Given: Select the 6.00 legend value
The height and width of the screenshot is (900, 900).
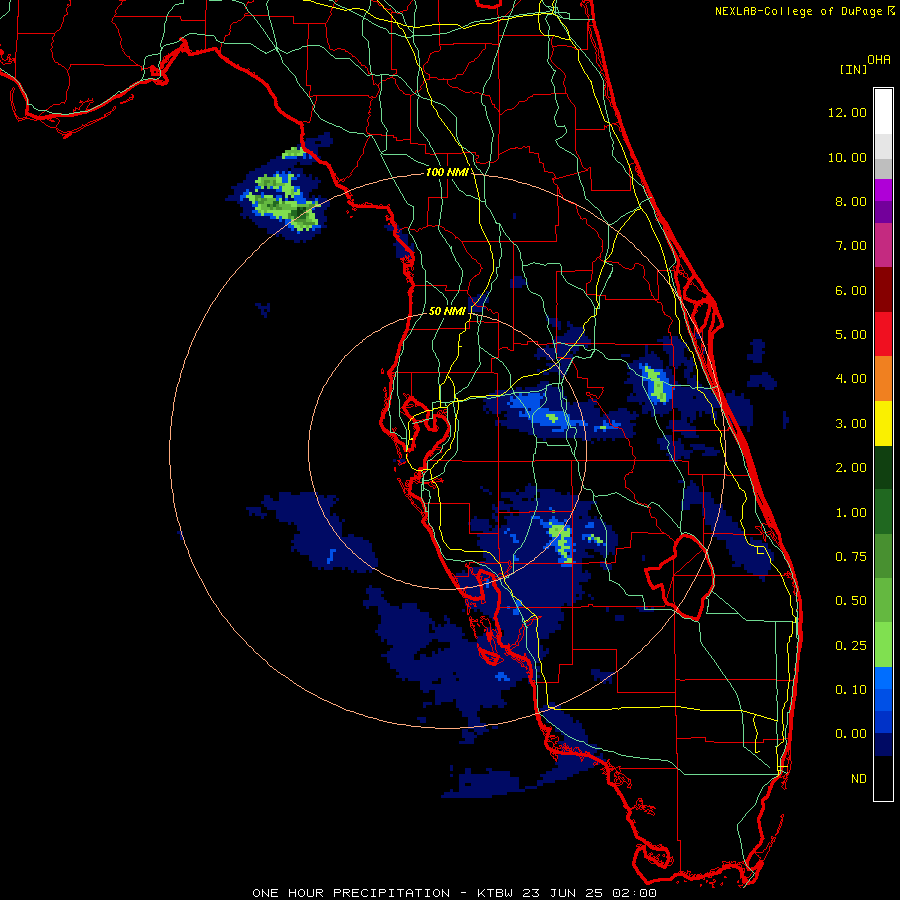Looking at the screenshot, I should 851,290.
